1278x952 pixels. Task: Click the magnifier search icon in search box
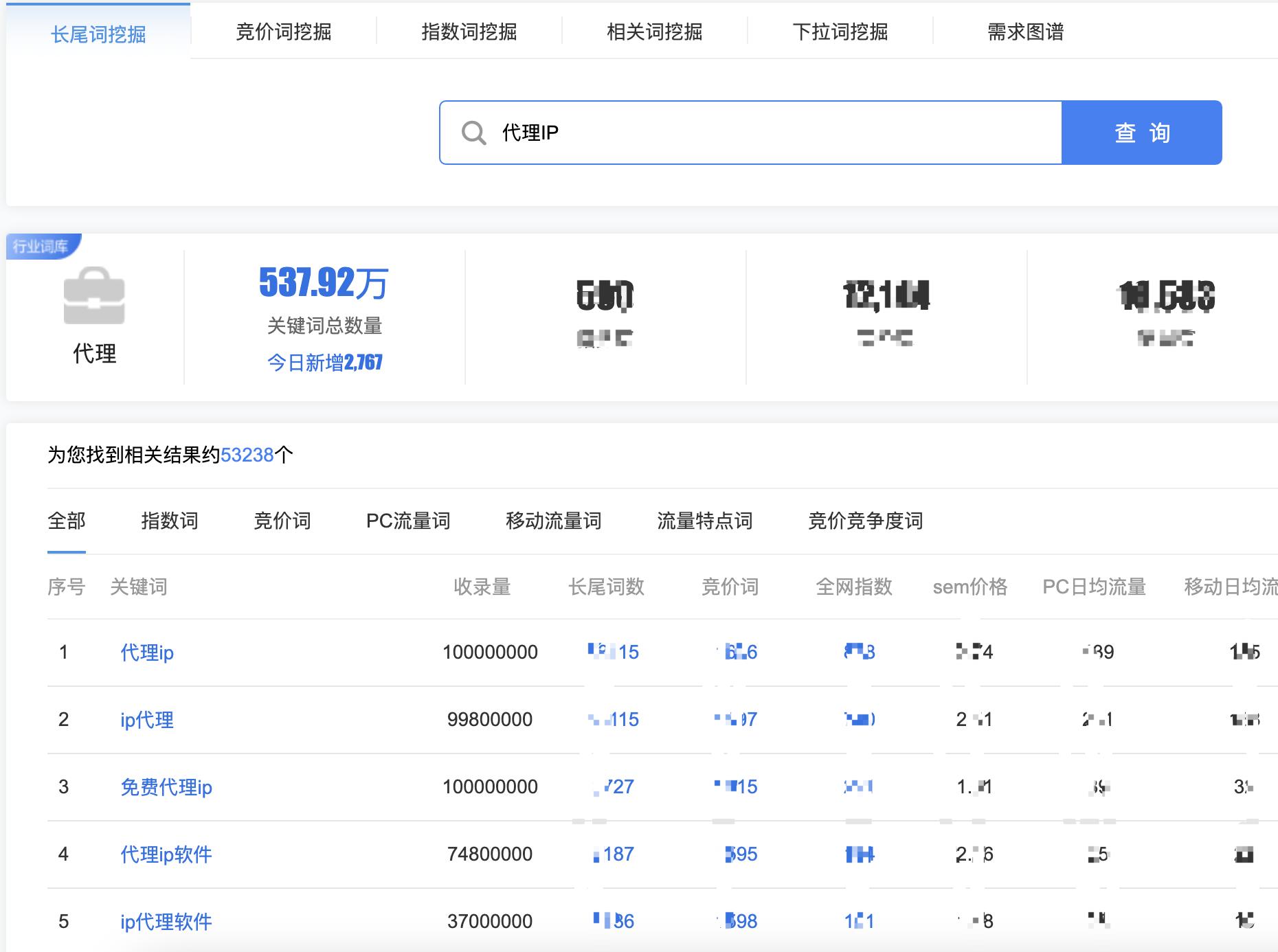click(x=475, y=131)
